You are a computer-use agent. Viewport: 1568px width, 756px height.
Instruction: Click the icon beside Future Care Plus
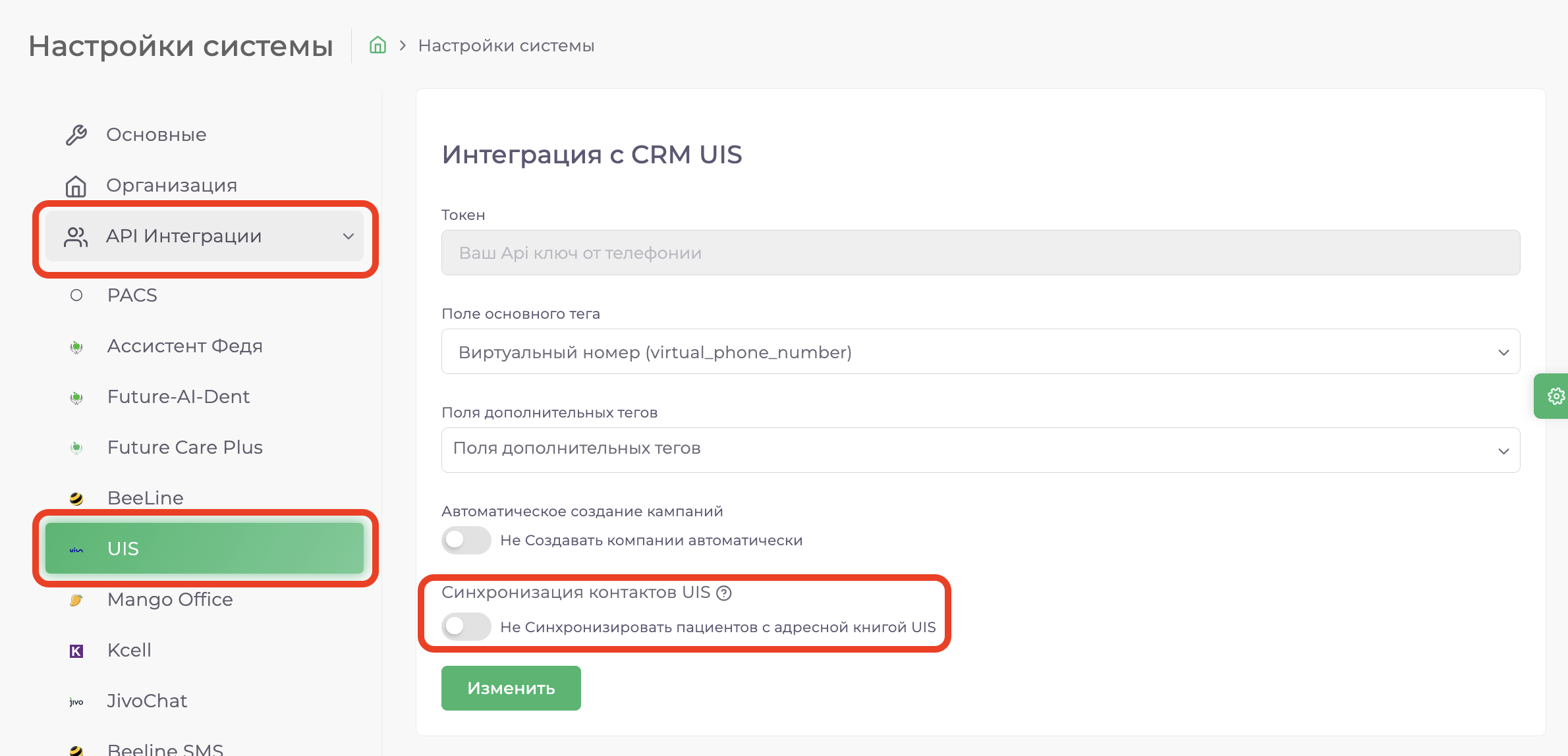[76, 448]
